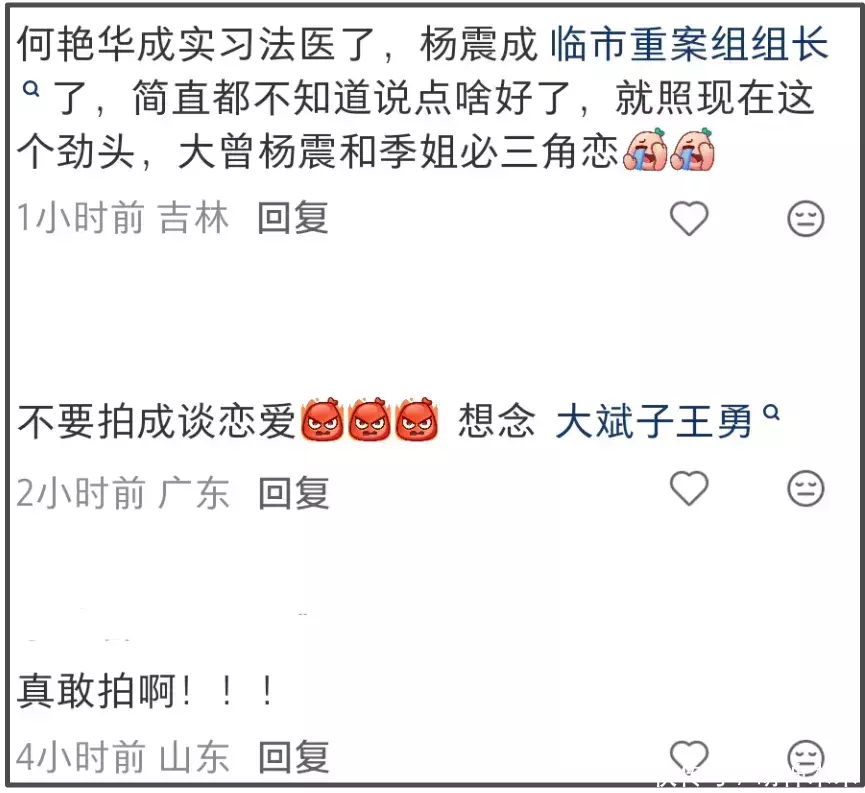865x793 pixels.
Task: Dislike the 2小时前 广东 comment
Action: tap(805, 488)
